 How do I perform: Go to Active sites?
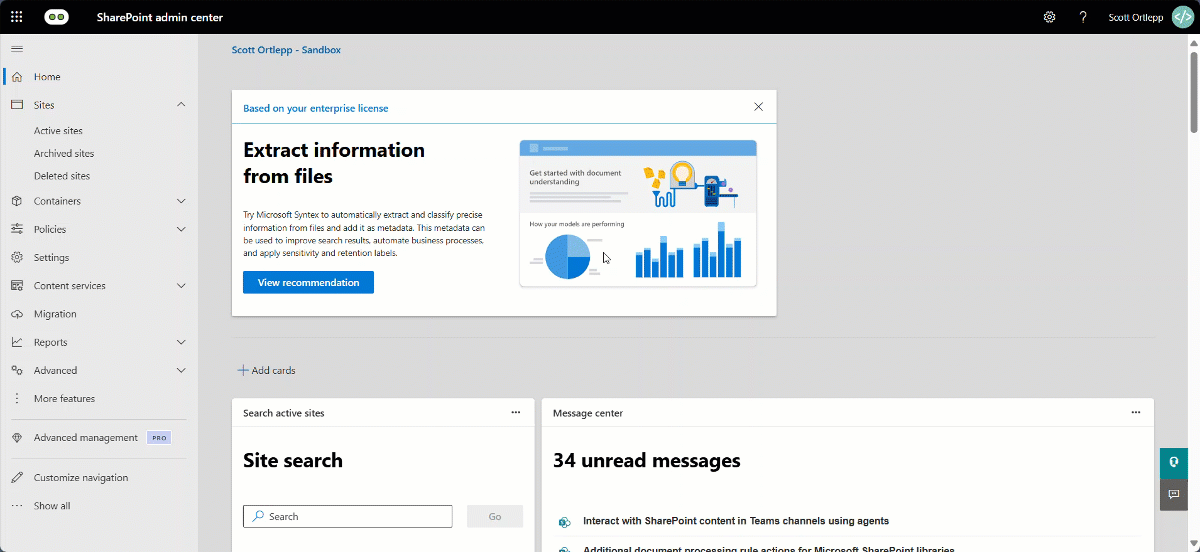tap(58, 131)
